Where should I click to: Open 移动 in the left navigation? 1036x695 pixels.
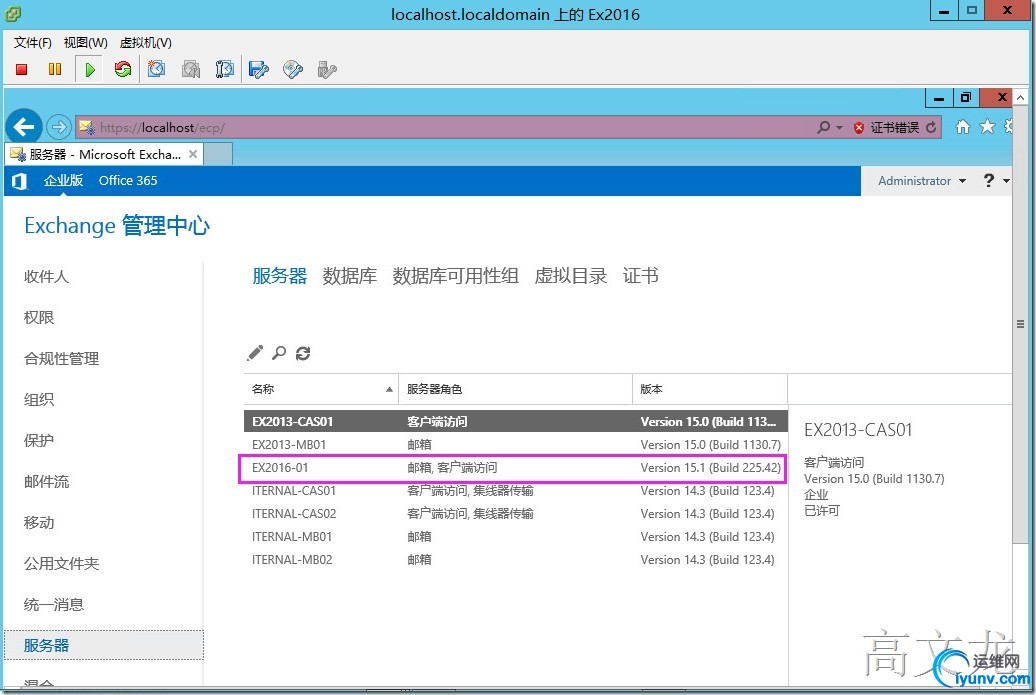(39, 523)
